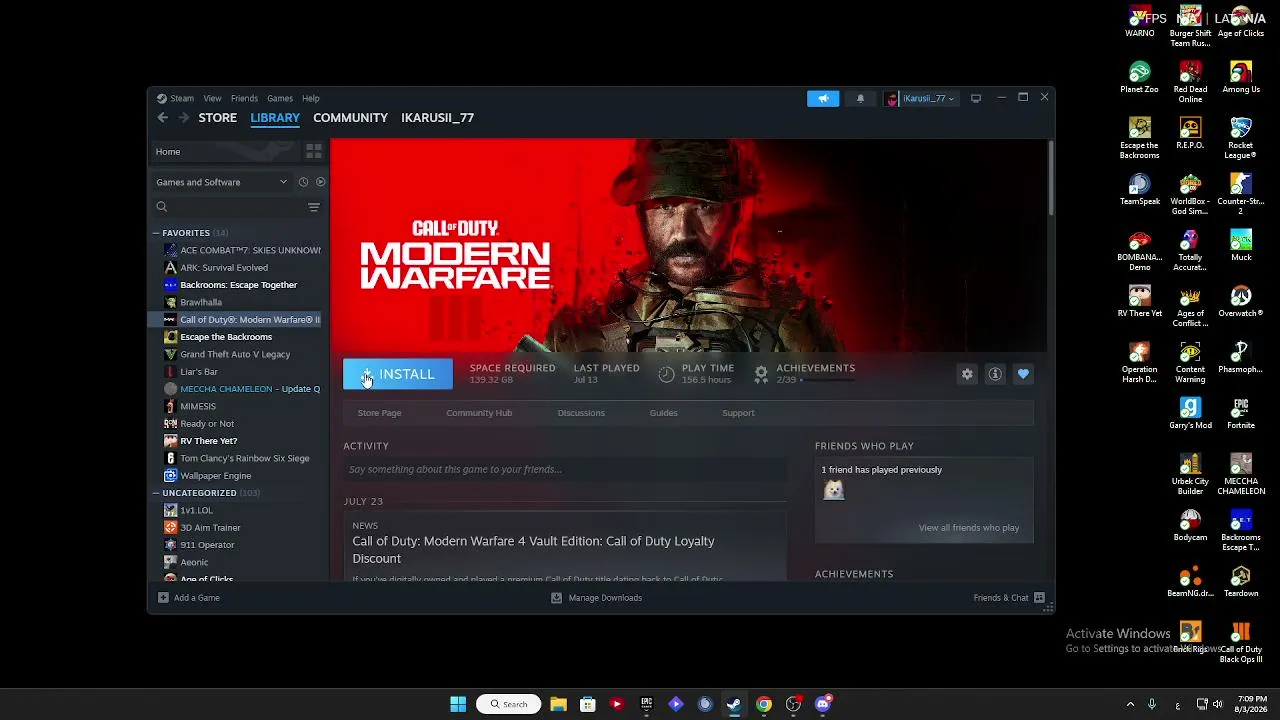Sort library by recent activity clock icon
Screen dimensions: 1280x720
point(303,182)
